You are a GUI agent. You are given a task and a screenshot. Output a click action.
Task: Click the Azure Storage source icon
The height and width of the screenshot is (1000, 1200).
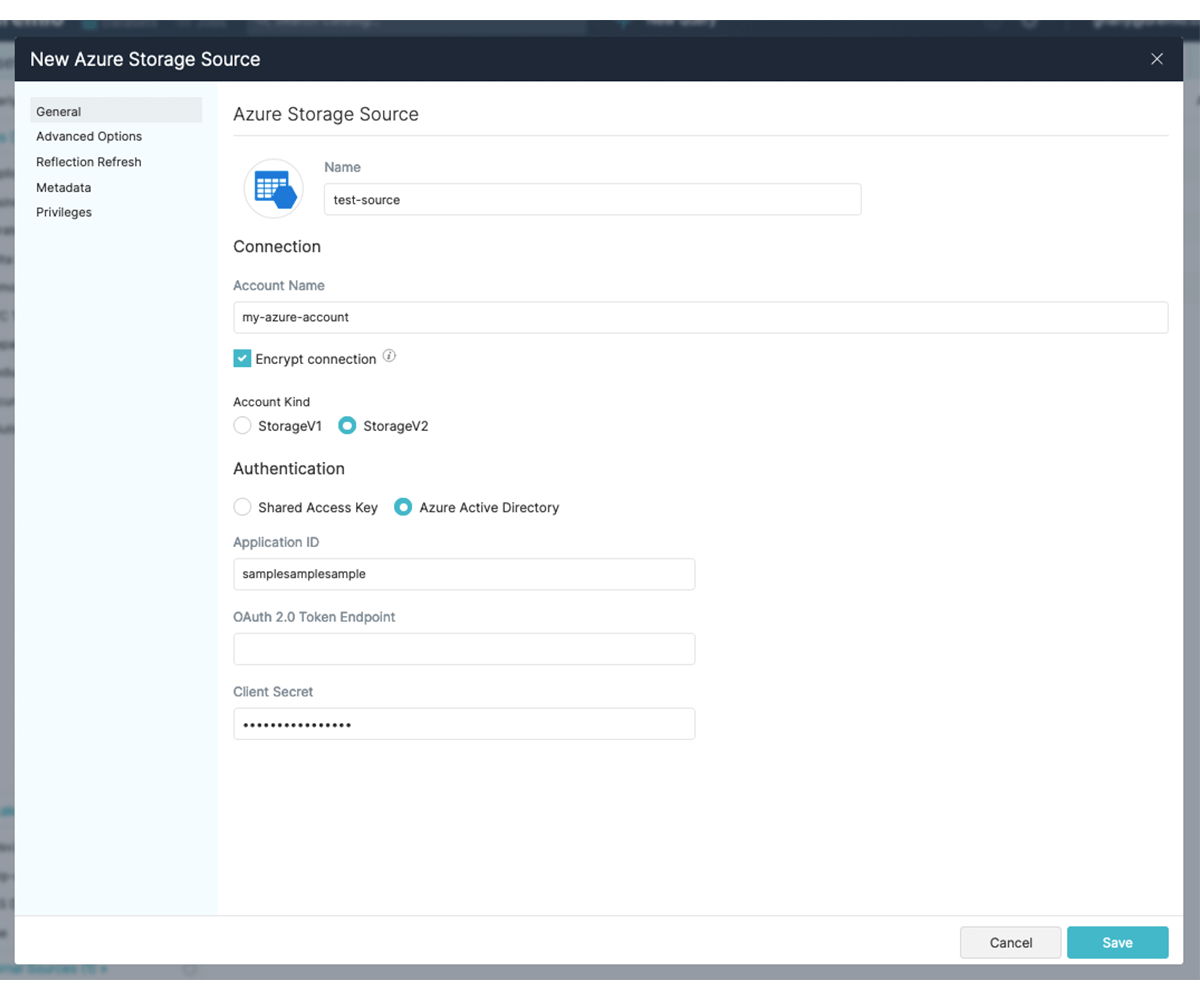tap(274, 189)
